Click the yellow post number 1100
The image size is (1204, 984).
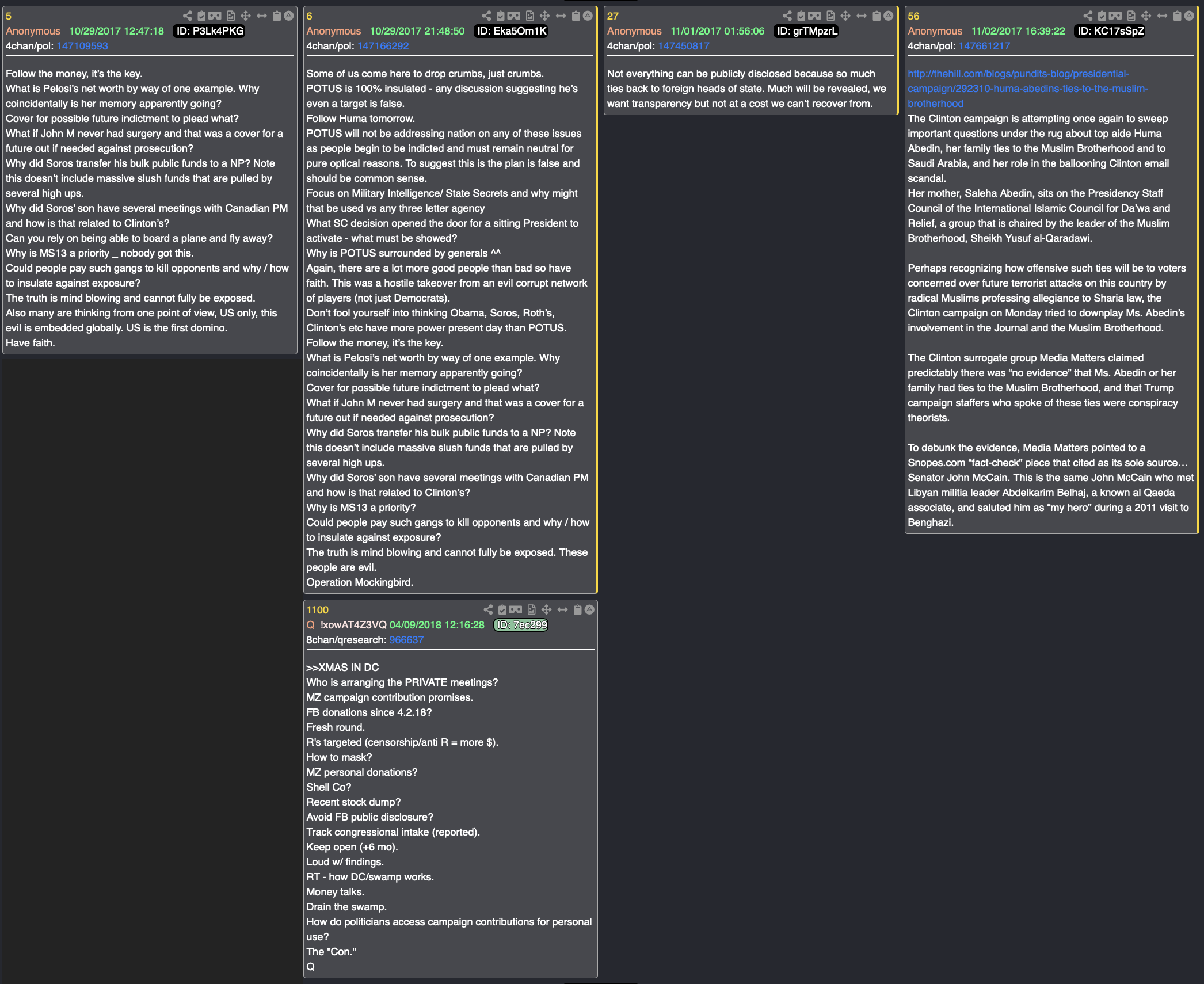point(317,610)
